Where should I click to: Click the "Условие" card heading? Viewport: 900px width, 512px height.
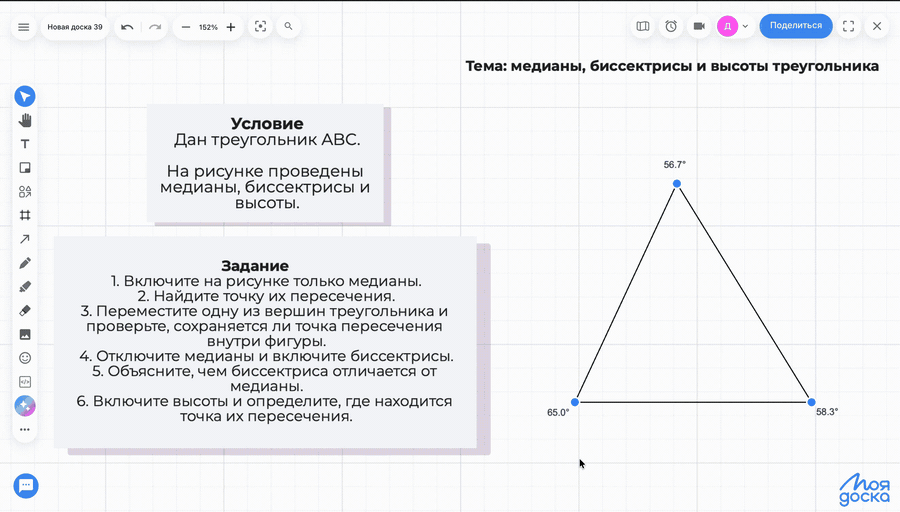coord(267,123)
